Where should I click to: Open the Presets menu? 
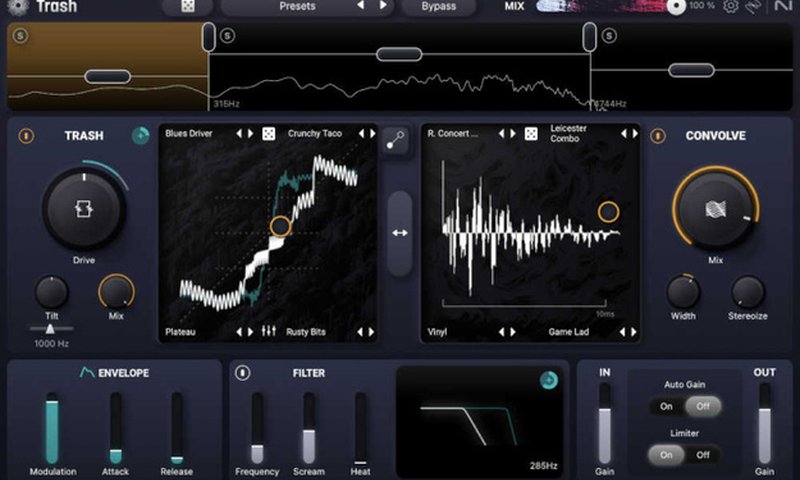pyautogui.click(x=297, y=7)
